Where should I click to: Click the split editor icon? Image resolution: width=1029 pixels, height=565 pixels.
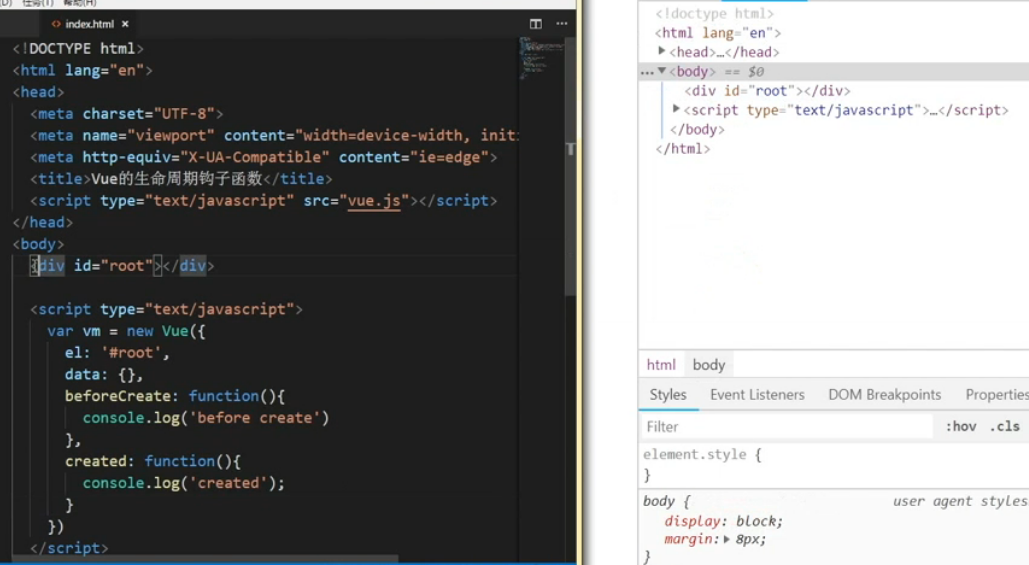click(536, 24)
